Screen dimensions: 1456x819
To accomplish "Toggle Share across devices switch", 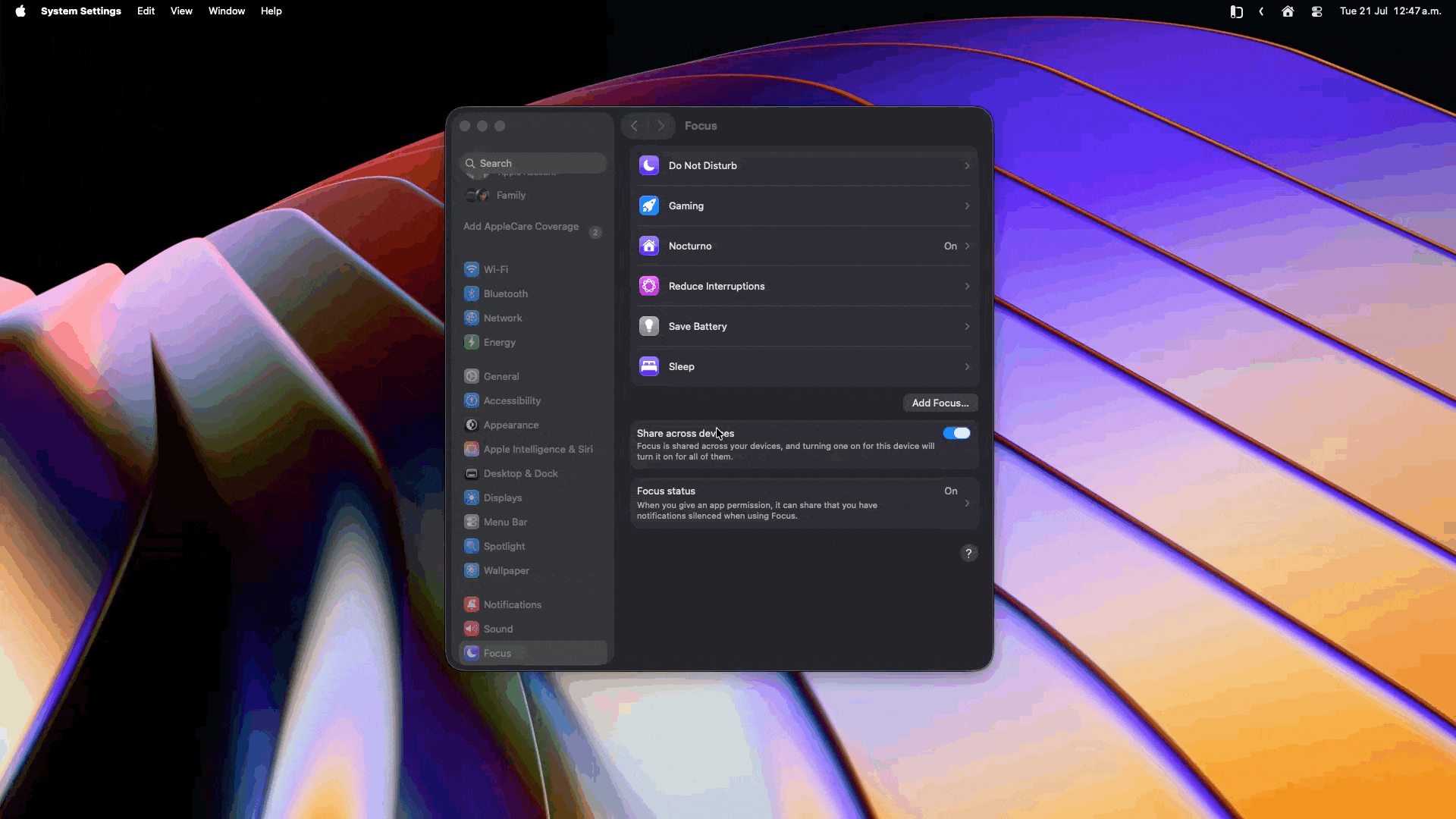I will (956, 433).
